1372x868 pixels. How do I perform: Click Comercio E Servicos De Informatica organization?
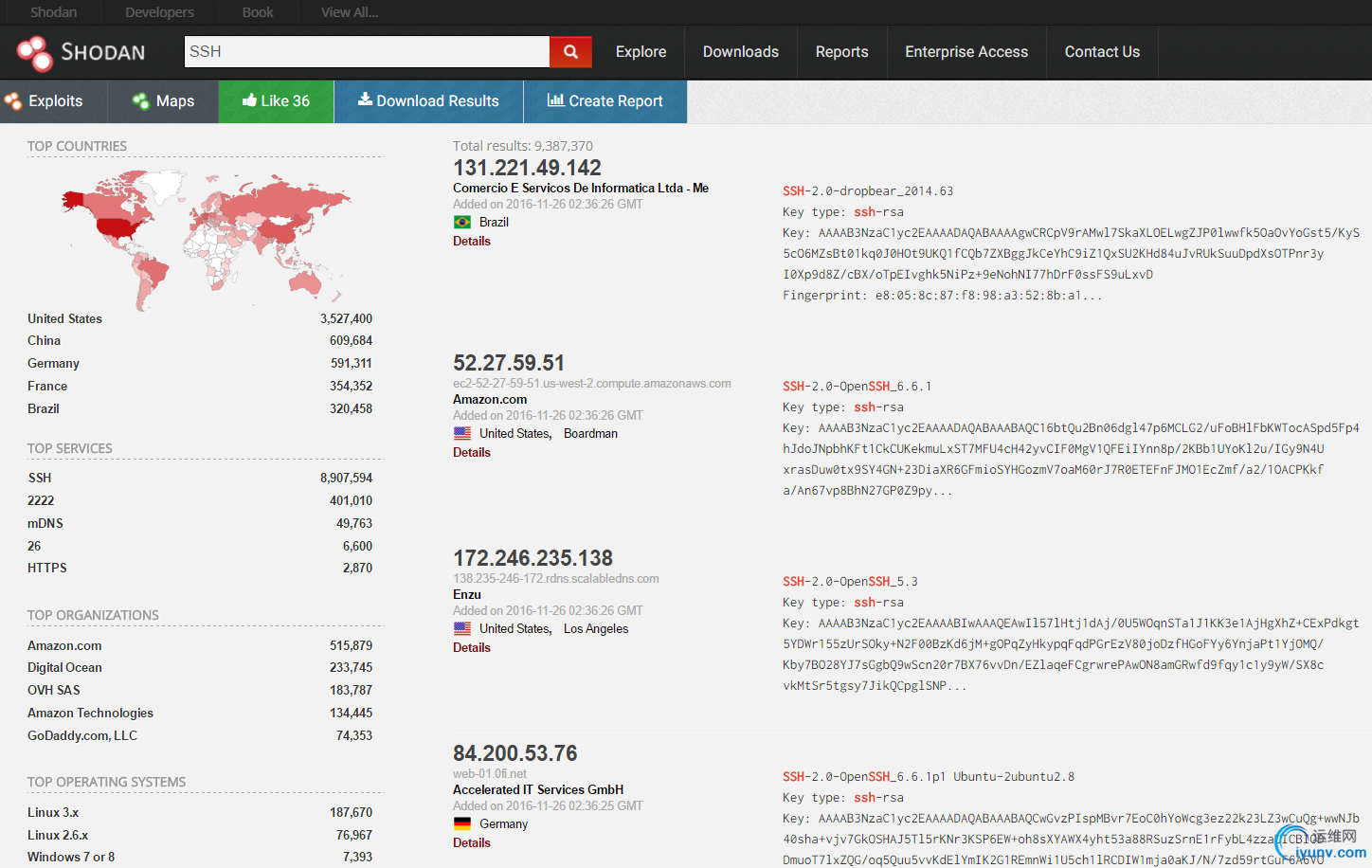point(581,188)
